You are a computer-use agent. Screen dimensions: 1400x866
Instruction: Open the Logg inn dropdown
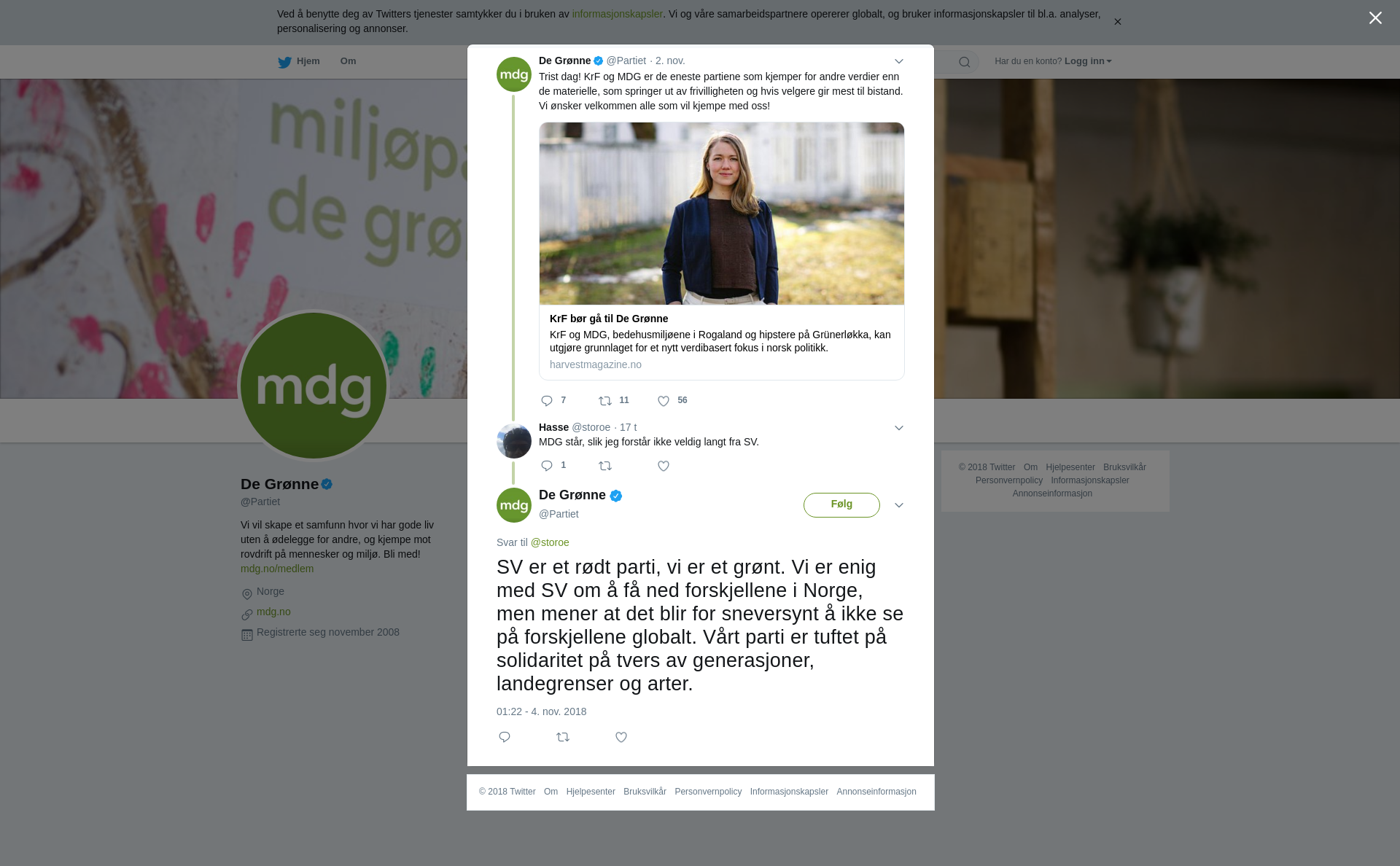[x=1087, y=61]
